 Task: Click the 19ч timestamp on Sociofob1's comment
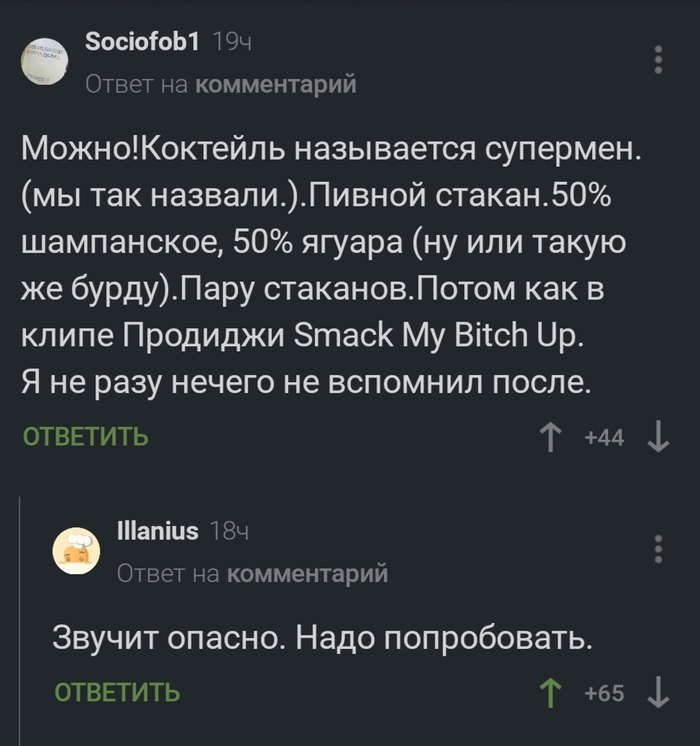tap(232, 42)
